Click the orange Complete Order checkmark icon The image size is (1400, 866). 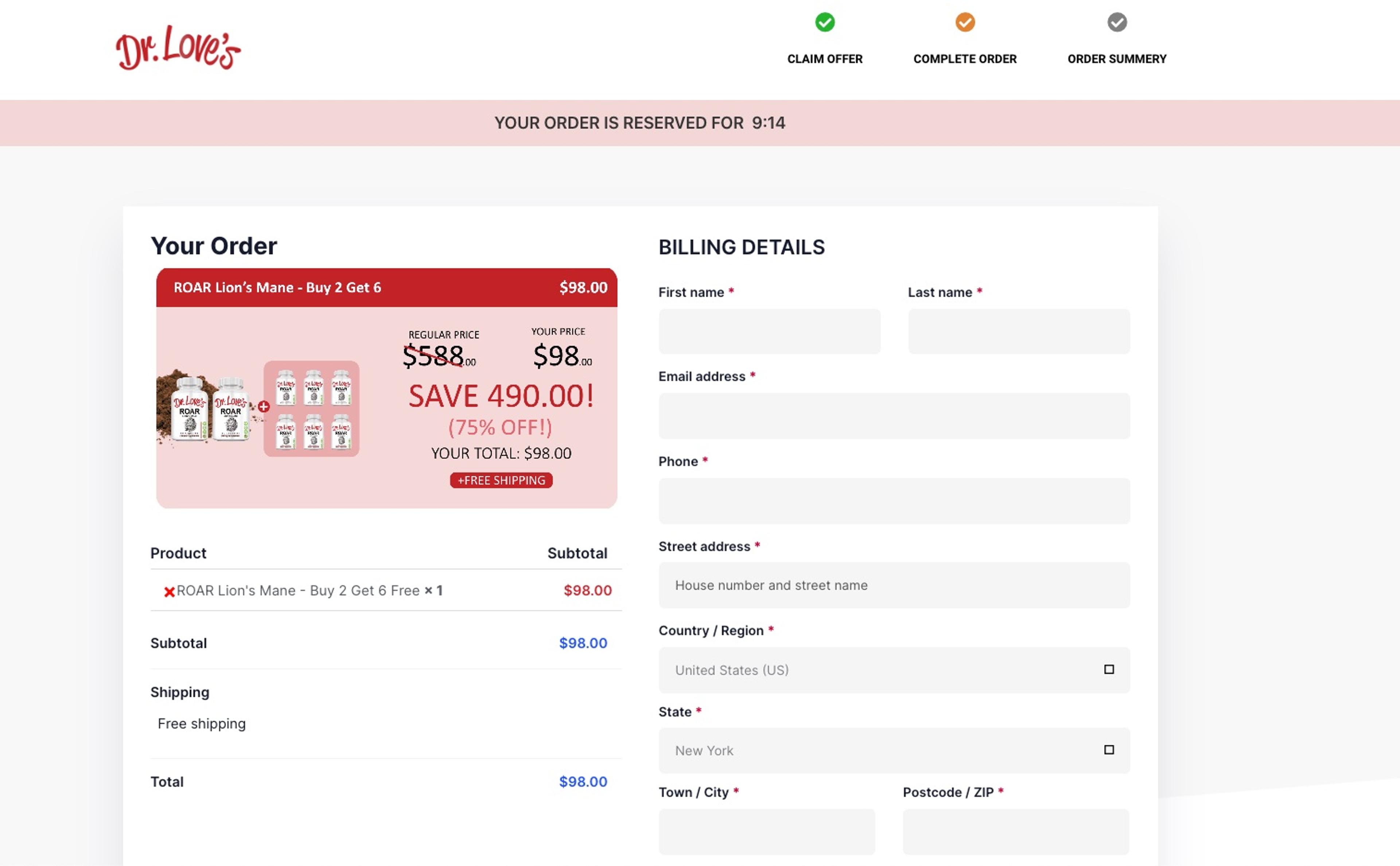965,22
